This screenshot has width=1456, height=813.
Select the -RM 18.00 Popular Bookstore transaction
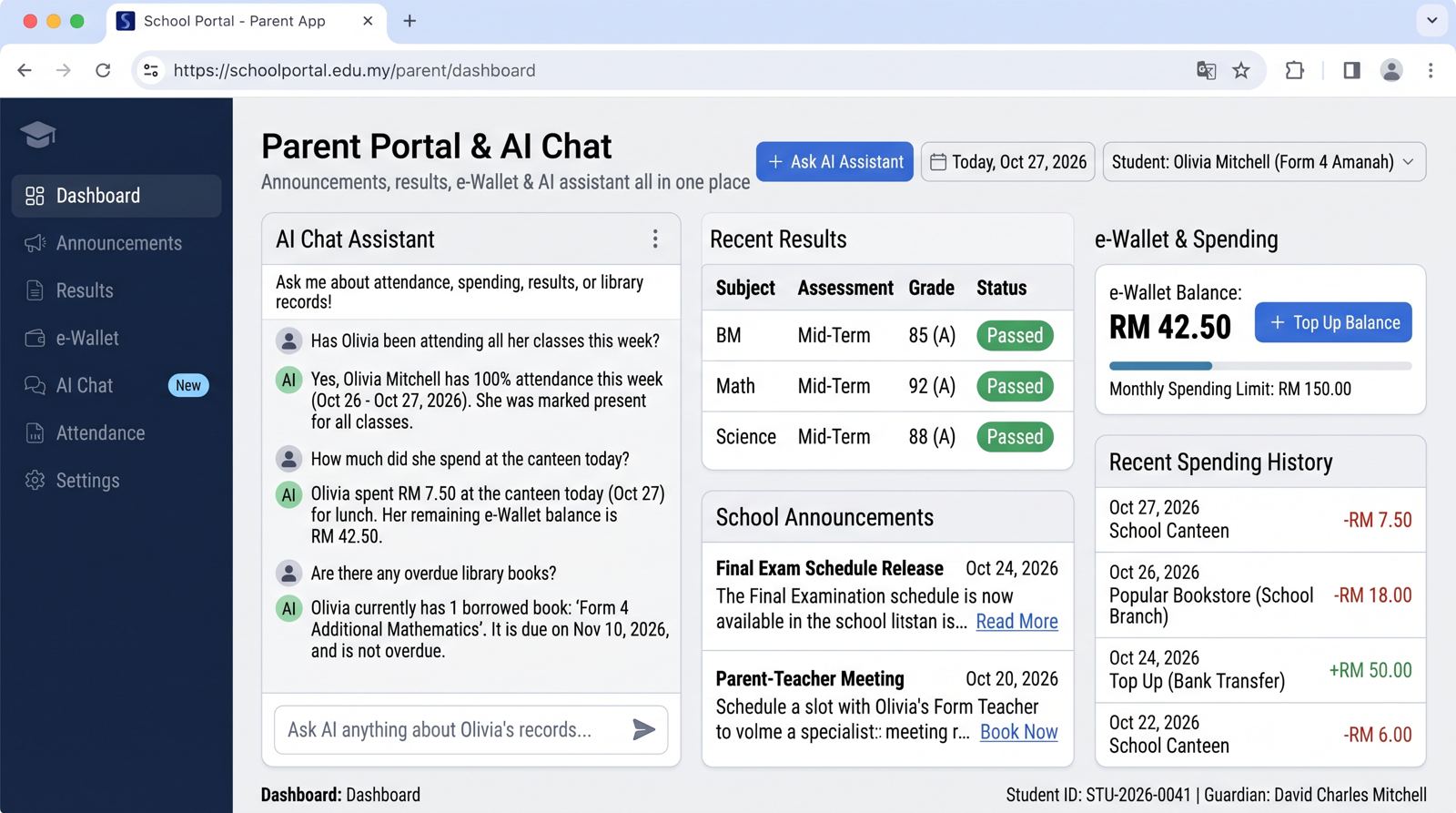1260,595
